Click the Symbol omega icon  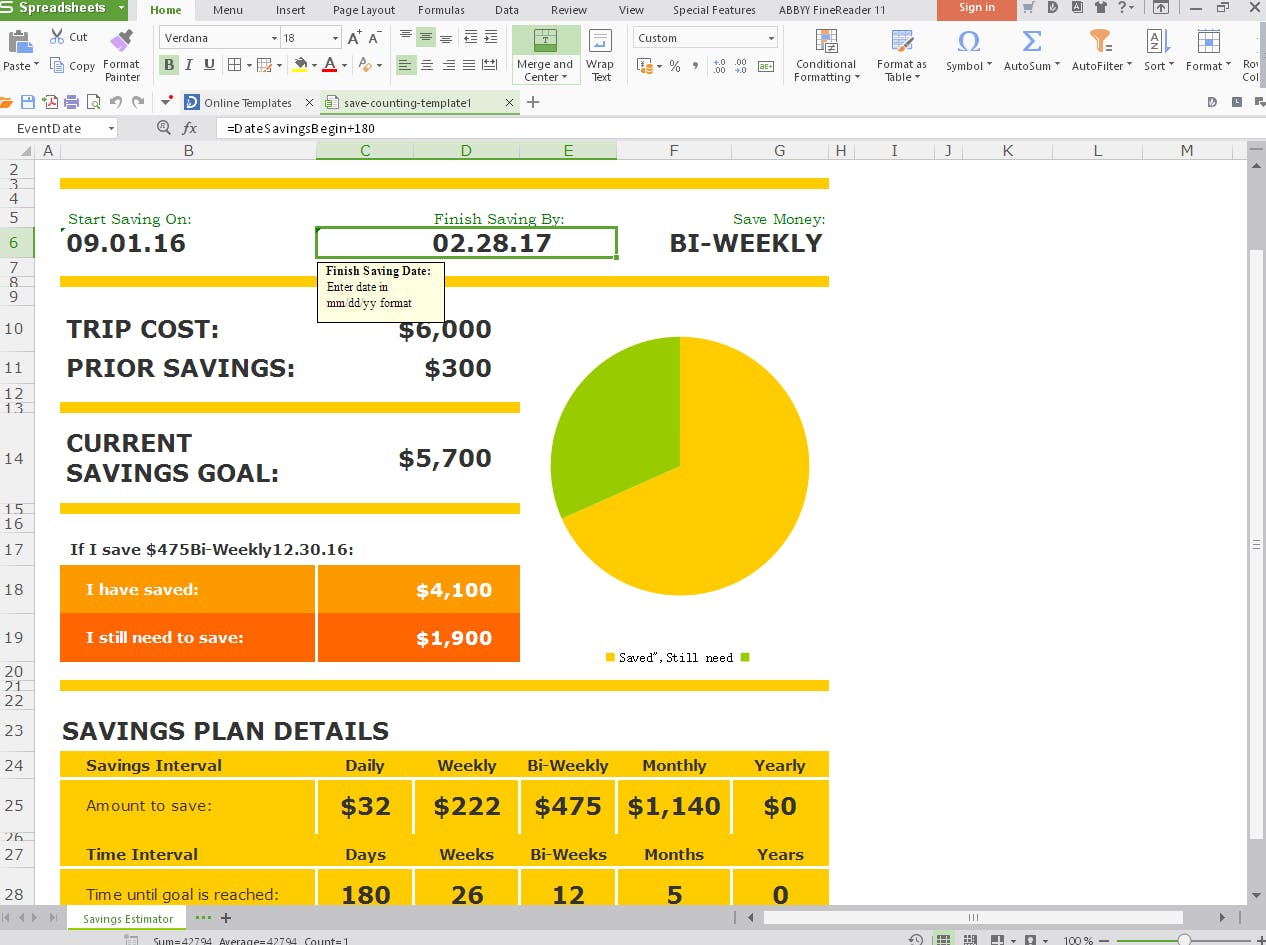(968, 42)
